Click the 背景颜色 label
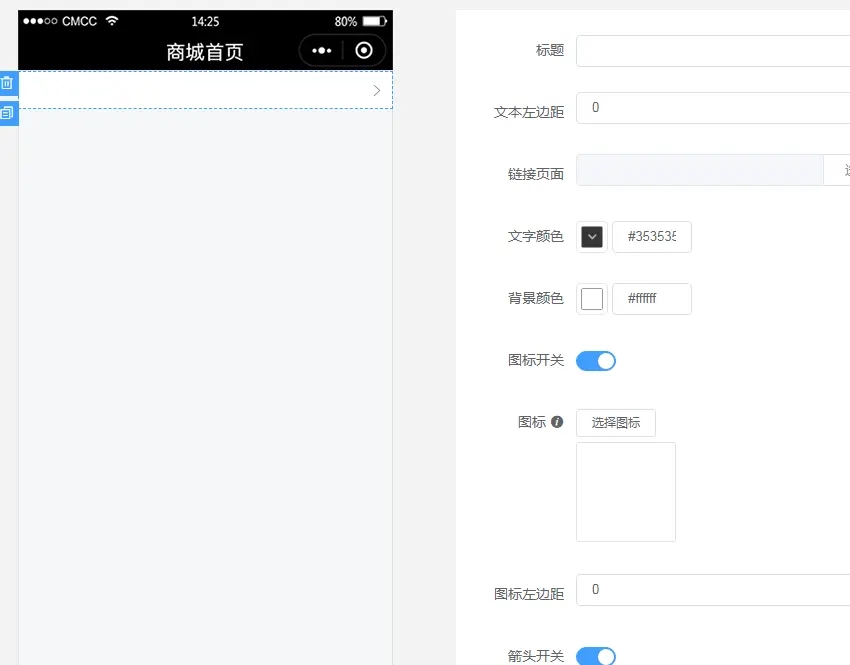This screenshot has height=665, width=850. click(x=536, y=298)
